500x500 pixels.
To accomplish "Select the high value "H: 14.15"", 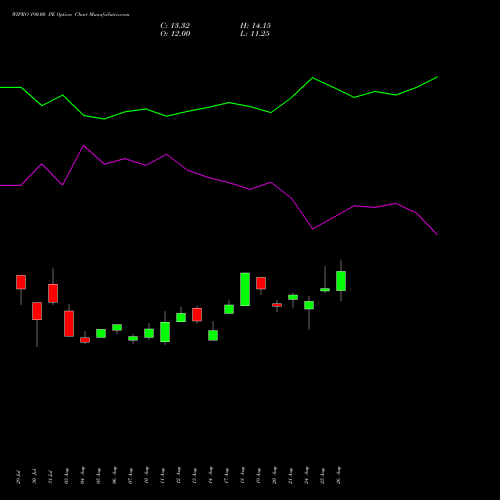I will coord(255,26).
